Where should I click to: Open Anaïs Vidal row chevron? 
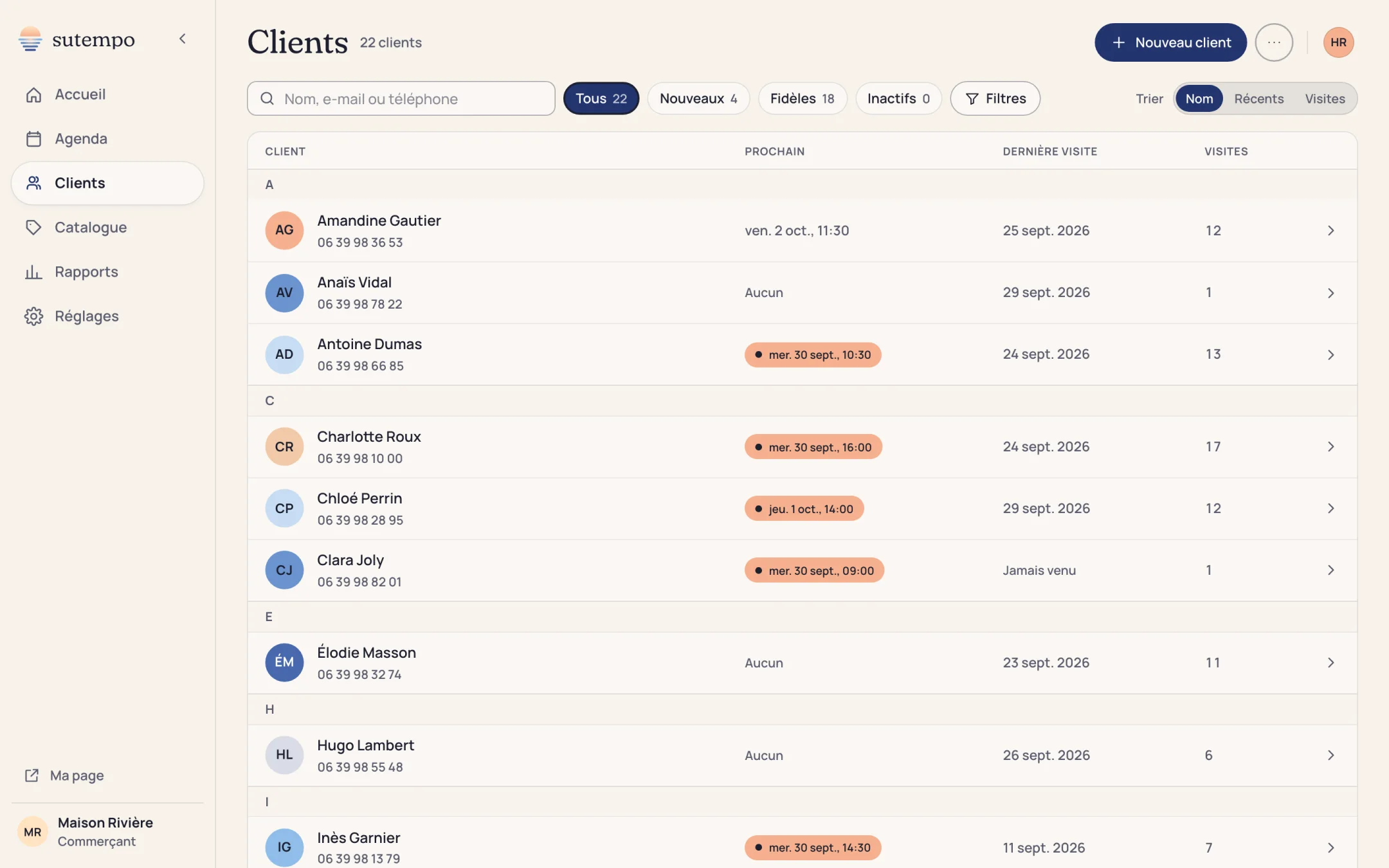(1330, 293)
